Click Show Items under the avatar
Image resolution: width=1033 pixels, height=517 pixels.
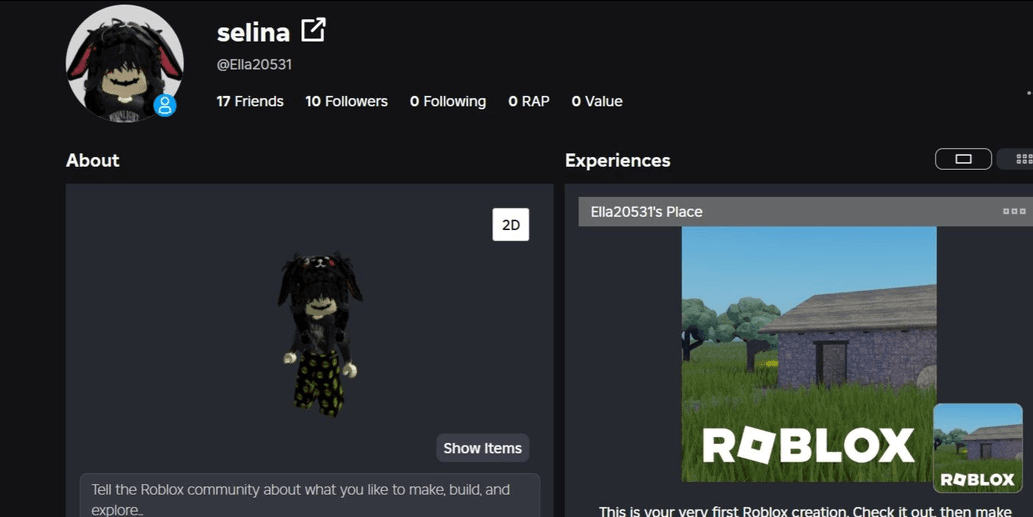pyautogui.click(x=482, y=448)
